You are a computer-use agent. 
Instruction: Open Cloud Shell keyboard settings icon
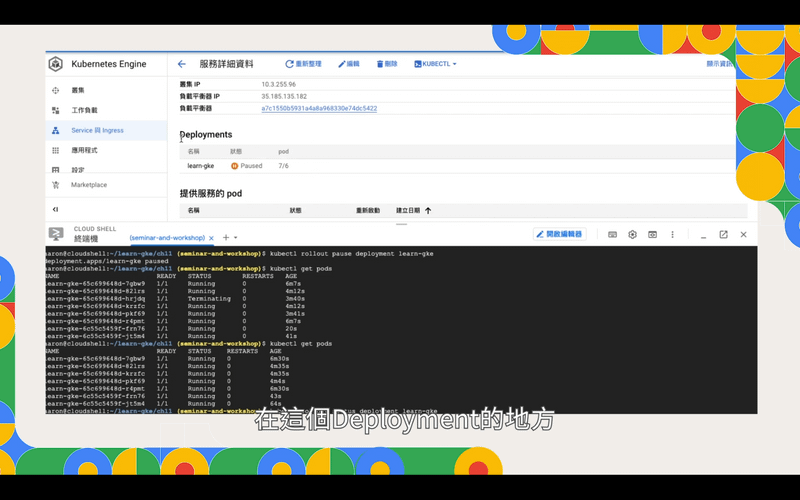[612, 235]
